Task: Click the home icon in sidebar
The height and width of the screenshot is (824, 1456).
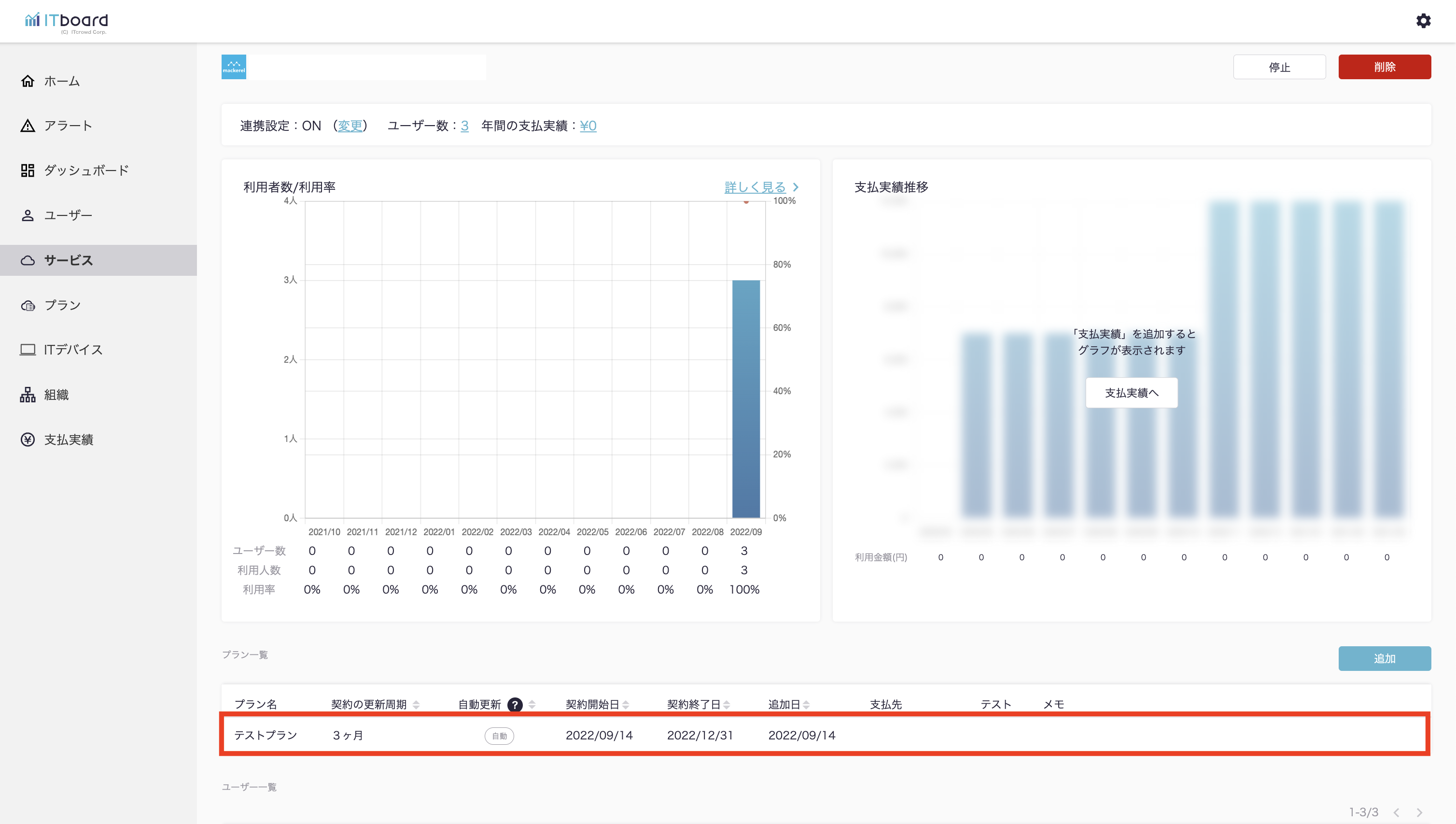Action: [x=28, y=81]
